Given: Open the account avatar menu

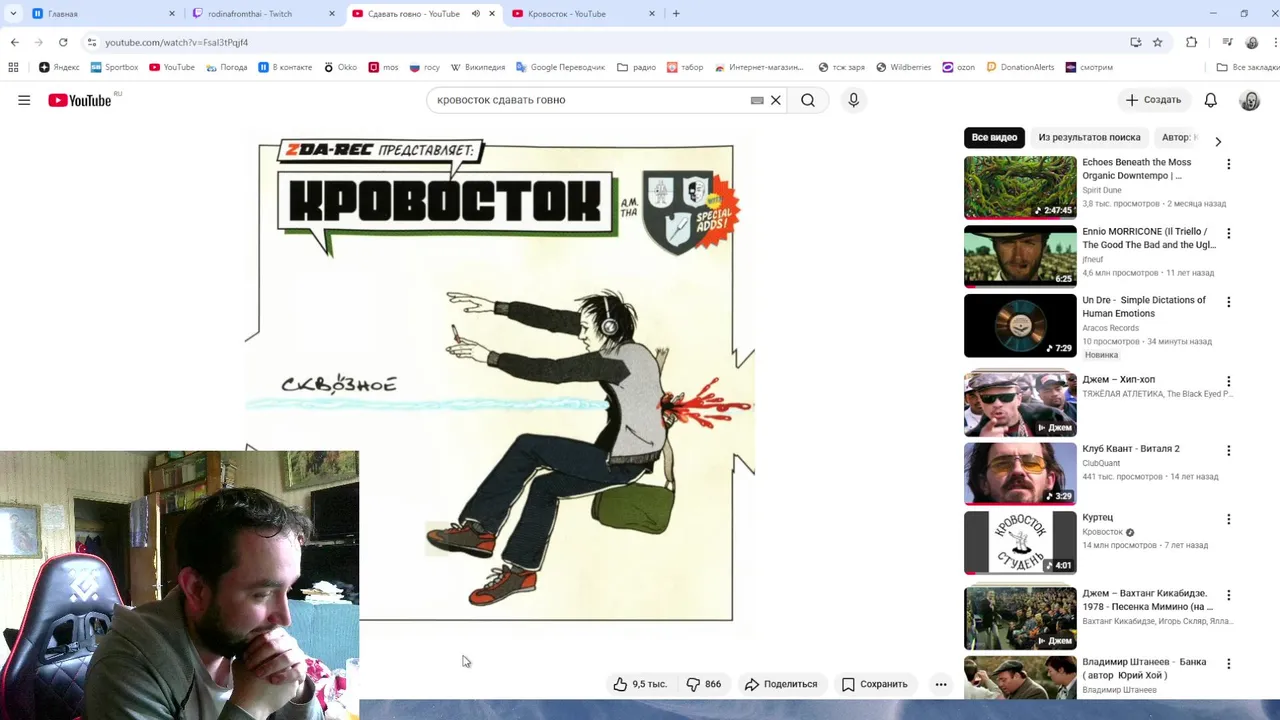Looking at the screenshot, I should (x=1250, y=100).
